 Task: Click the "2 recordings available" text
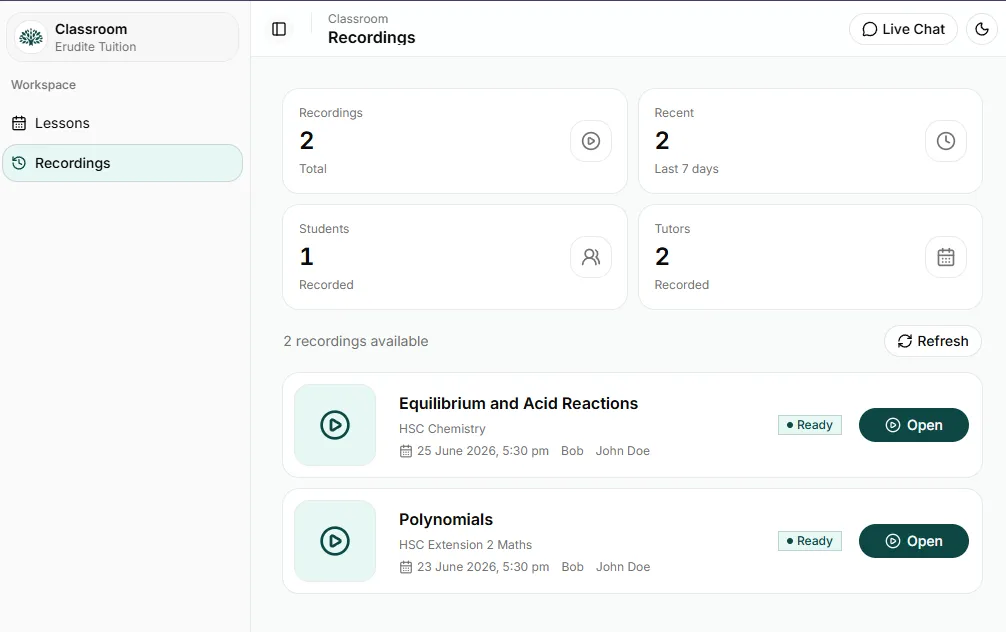point(356,341)
